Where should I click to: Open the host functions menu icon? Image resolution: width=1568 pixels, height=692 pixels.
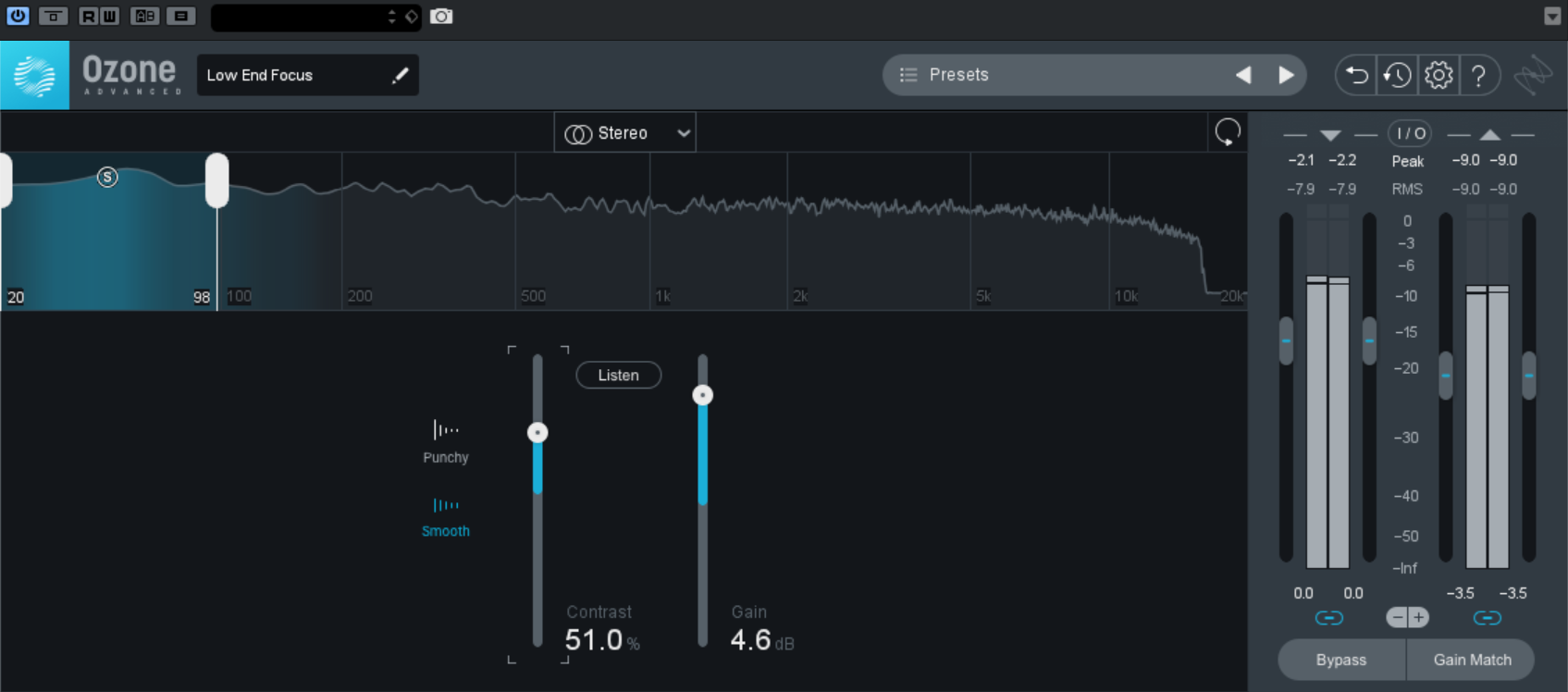(181, 16)
